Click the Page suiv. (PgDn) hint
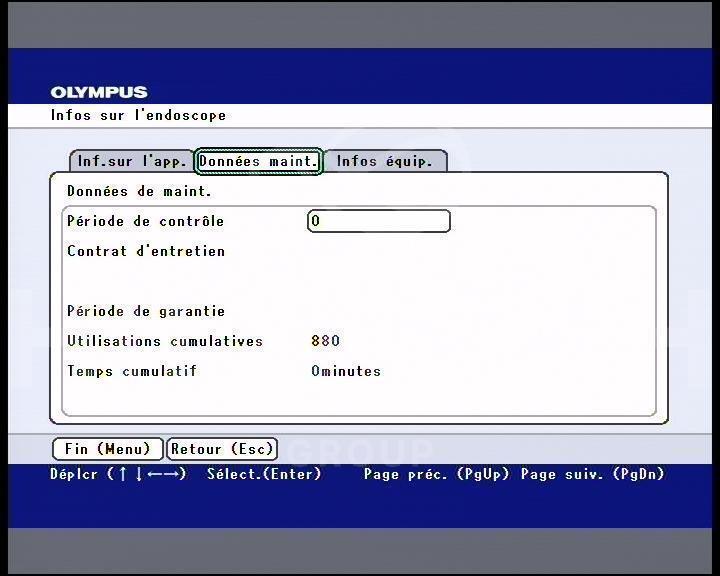Image resolution: width=720 pixels, height=576 pixels. point(593,474)
